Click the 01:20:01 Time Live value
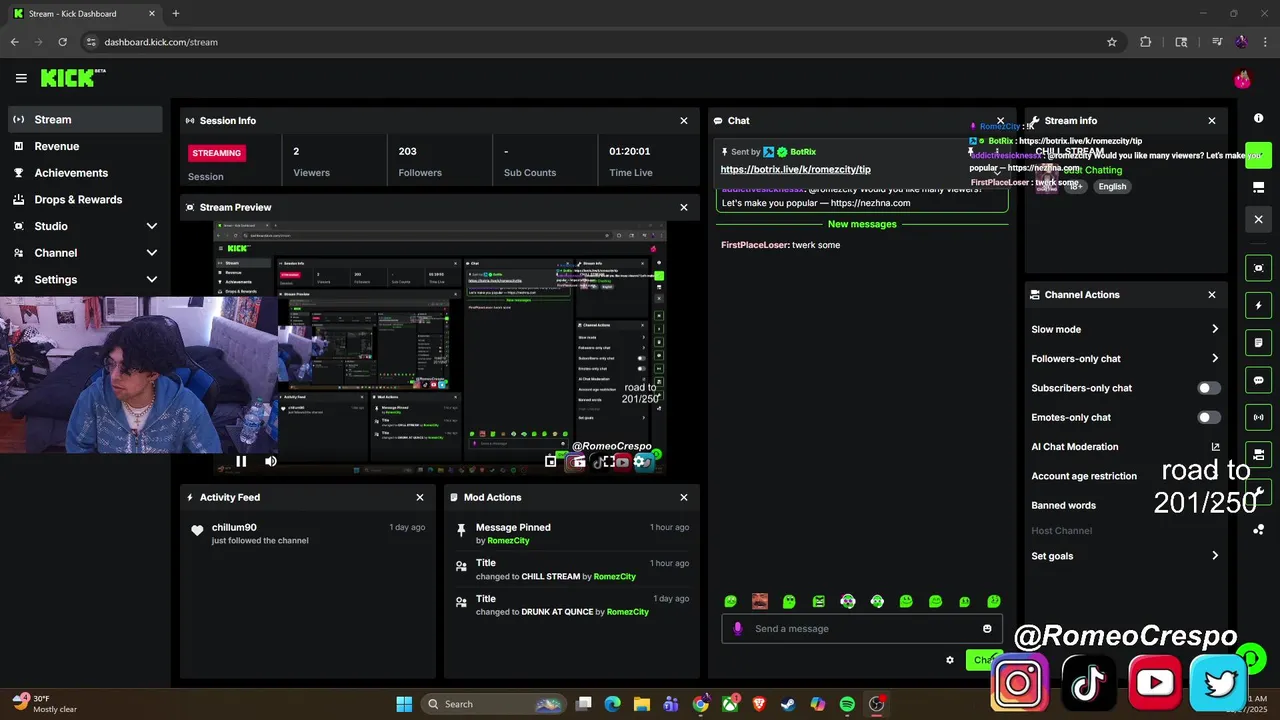 630,152
